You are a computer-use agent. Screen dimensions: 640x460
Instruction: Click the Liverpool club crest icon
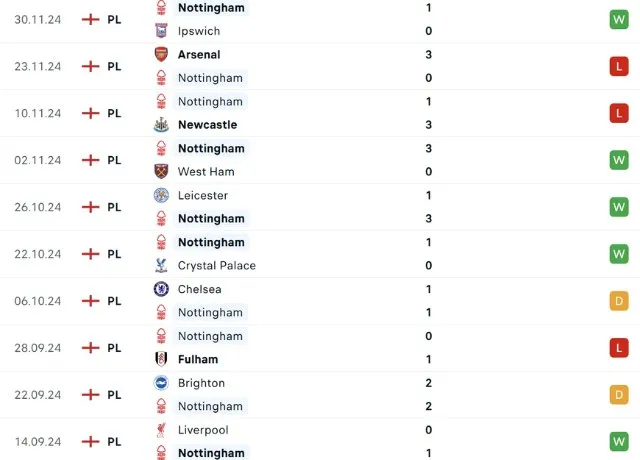click(160, 430)
